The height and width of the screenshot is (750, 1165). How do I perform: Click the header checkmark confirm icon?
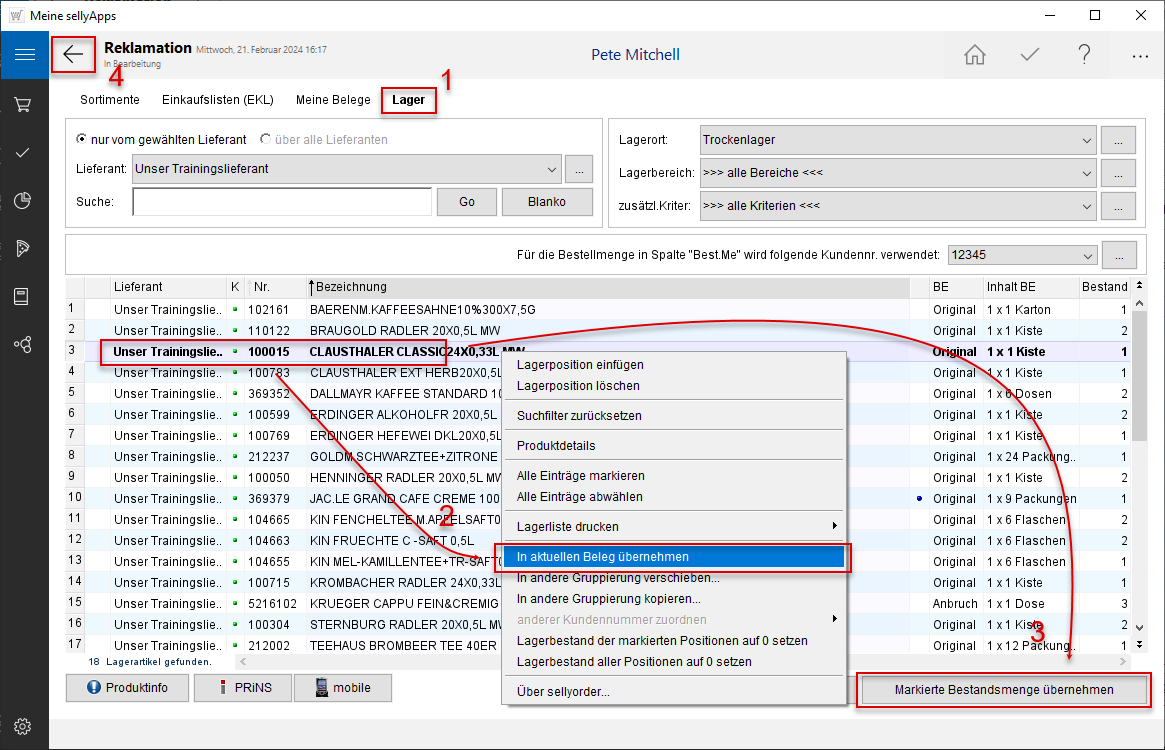1029,55
